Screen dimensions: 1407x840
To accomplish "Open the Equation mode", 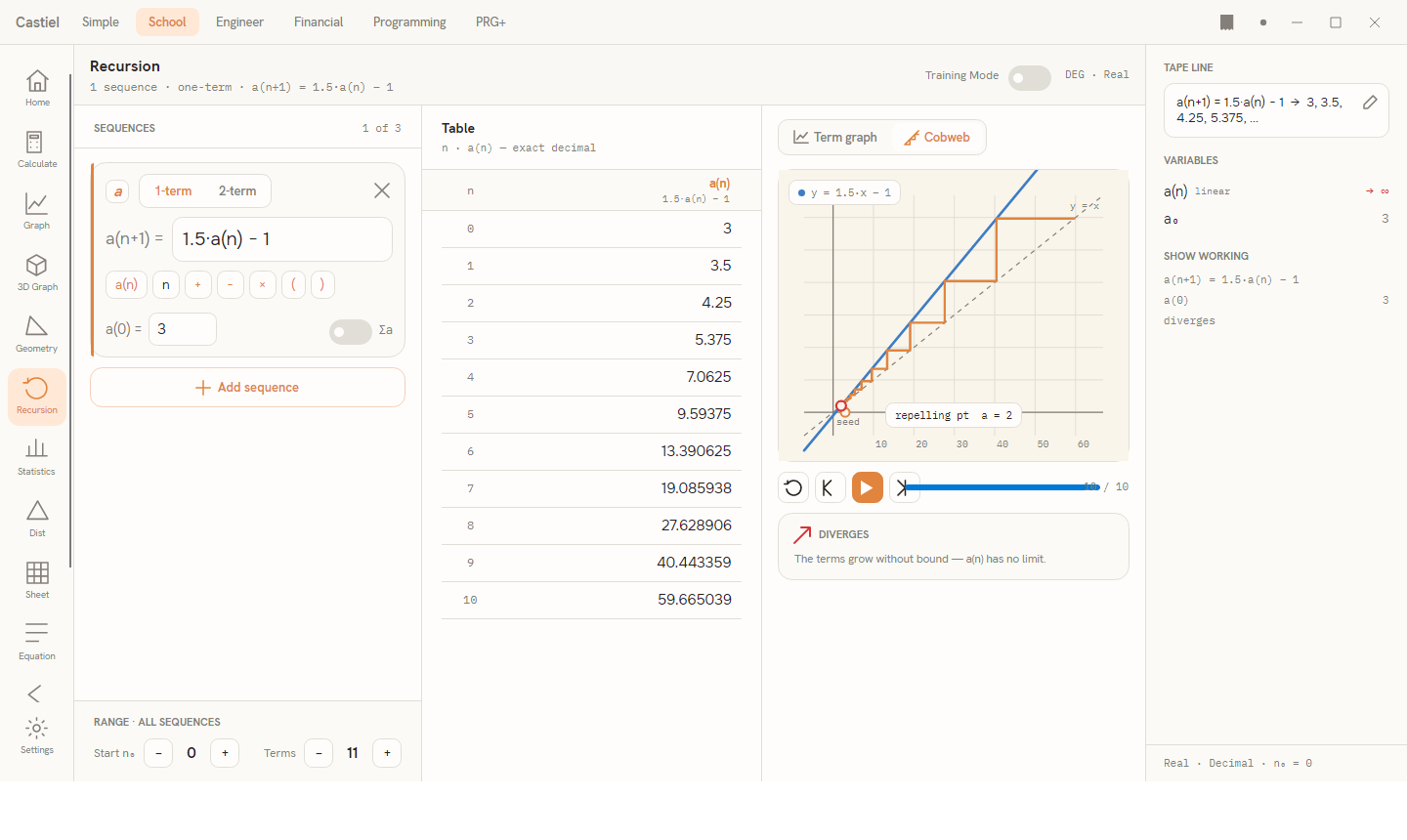I will [37, 643].
